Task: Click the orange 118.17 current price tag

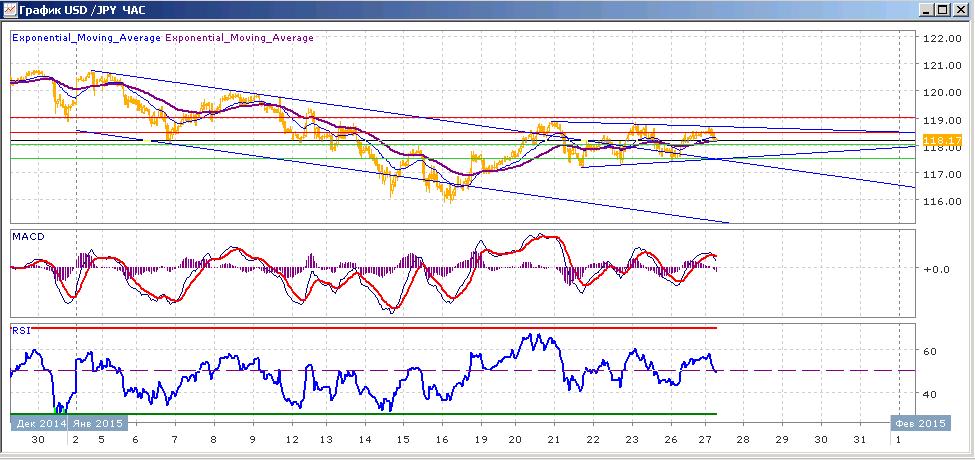Action: 943,140
